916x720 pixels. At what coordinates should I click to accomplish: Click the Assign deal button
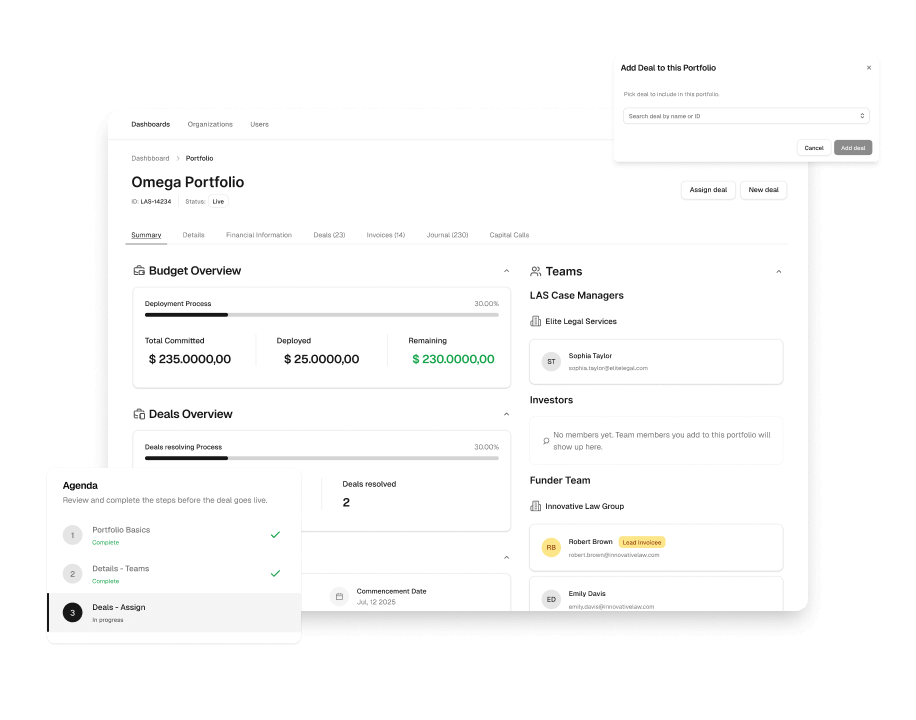[x=708, y=189]
